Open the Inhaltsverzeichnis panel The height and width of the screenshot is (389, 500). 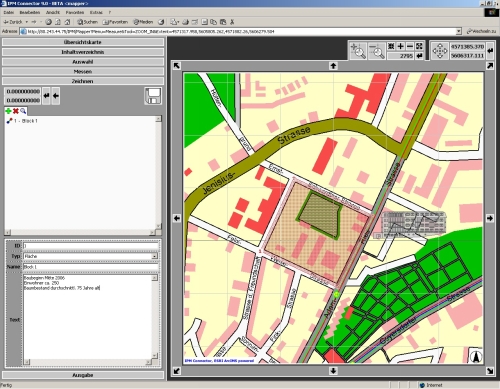[83, 52]
